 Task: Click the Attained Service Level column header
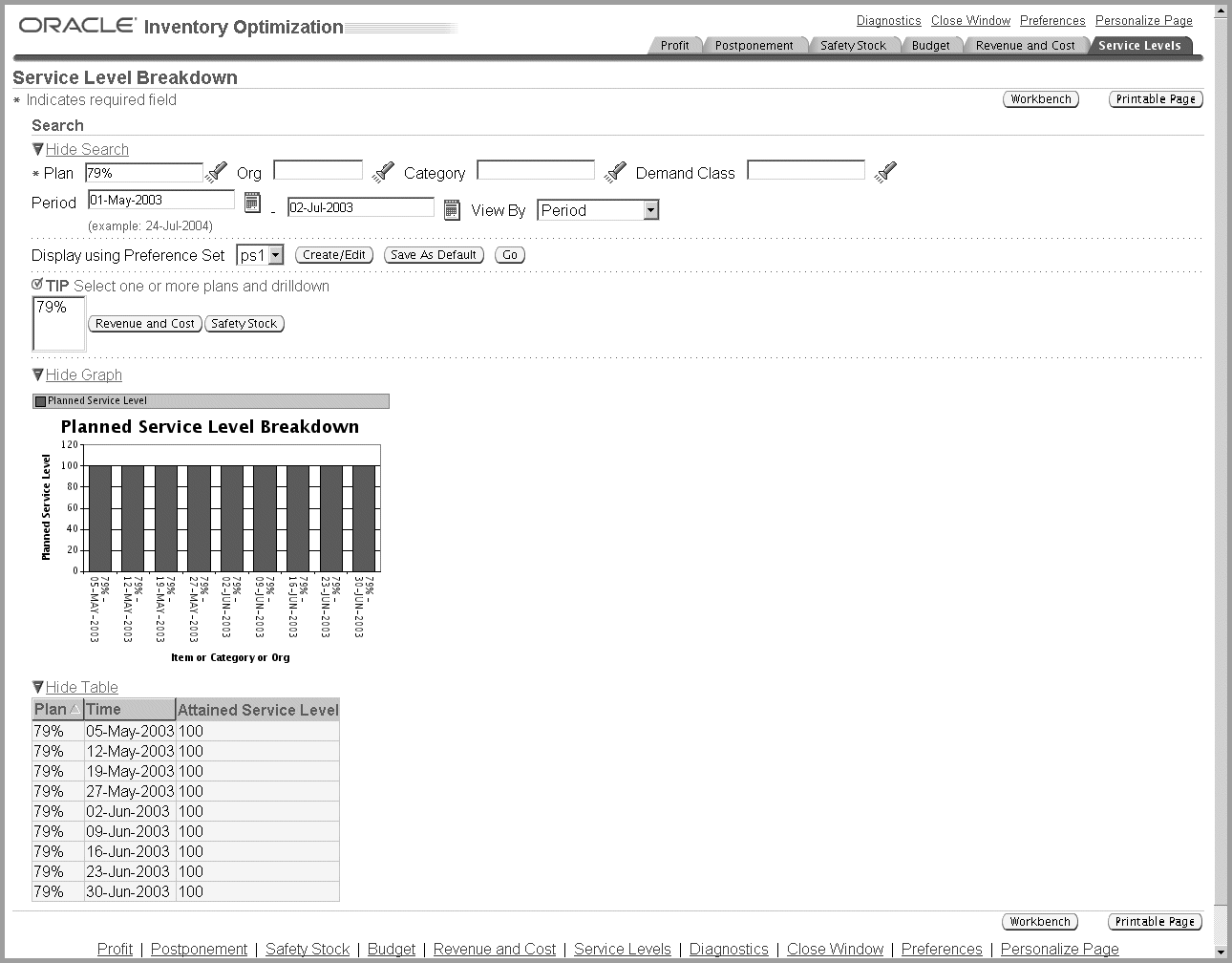[258, 710]
